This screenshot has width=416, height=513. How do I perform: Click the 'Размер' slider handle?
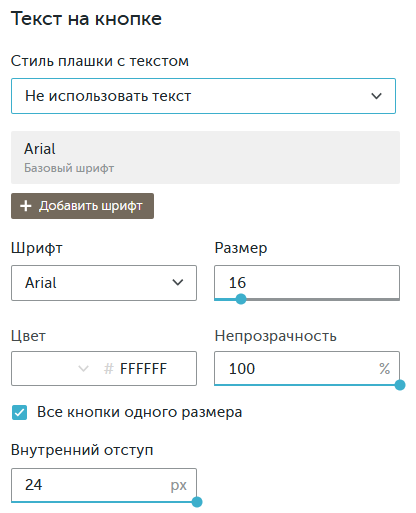pos(241,299)
